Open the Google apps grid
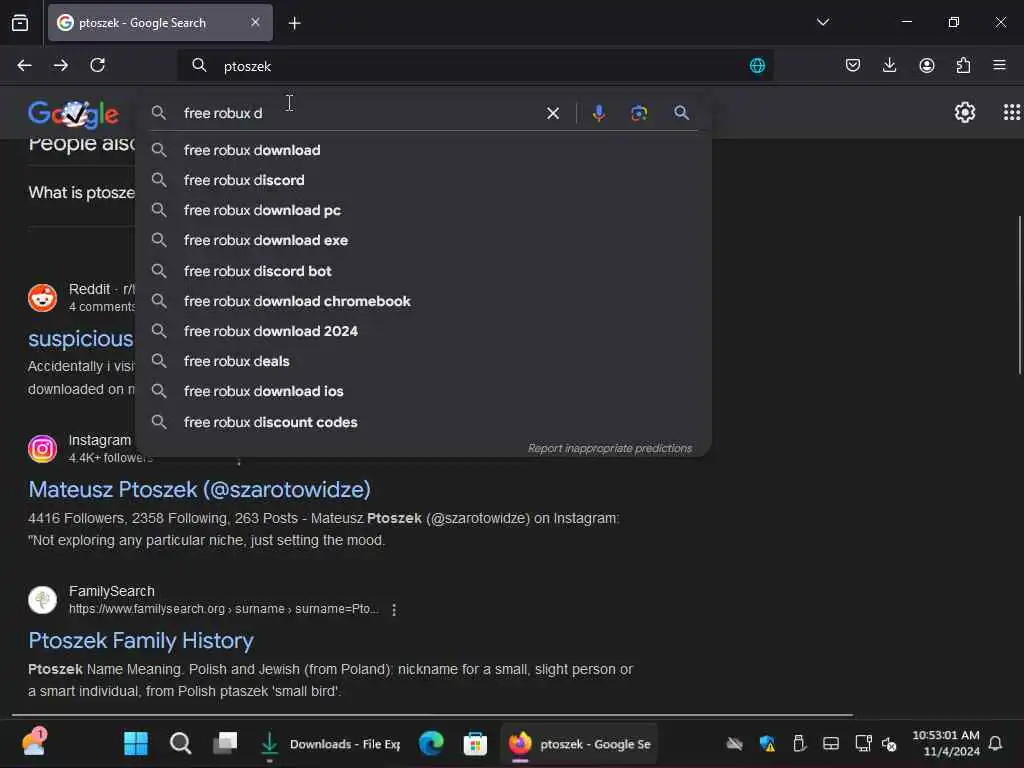 [x=1011, y=112]
